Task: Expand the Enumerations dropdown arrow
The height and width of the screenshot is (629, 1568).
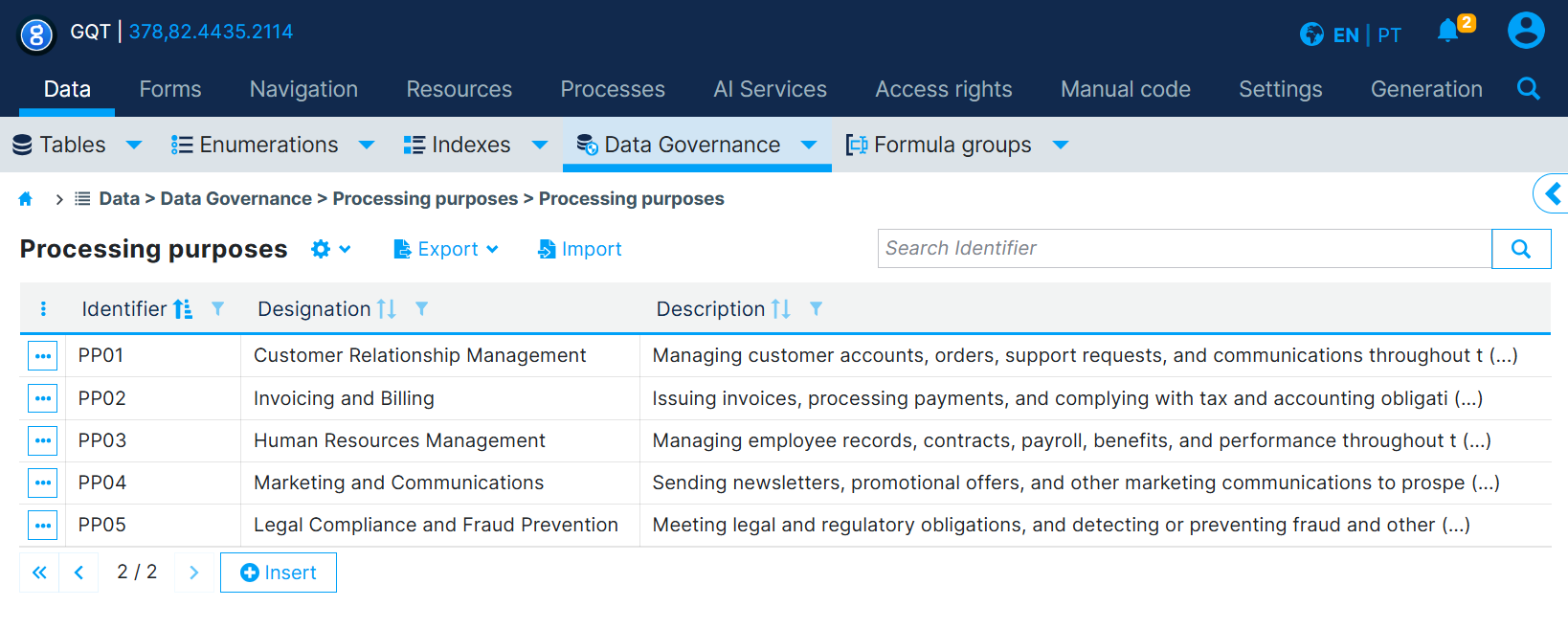Action: (367, 146)
